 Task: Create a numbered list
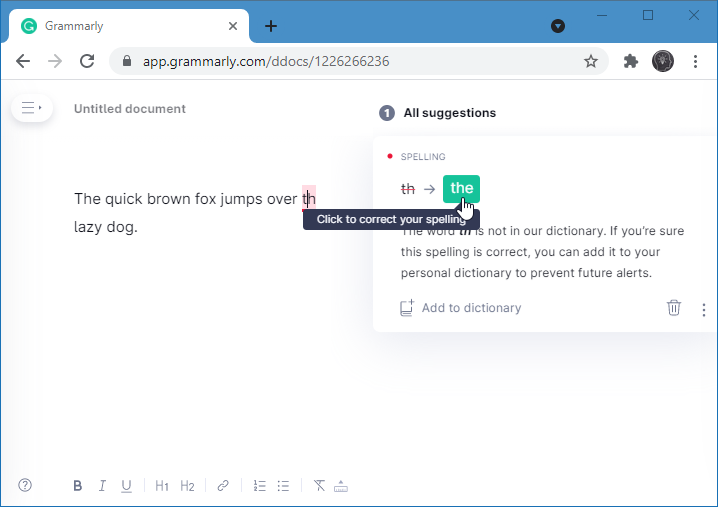pyautogui.click(x=260, y=485)
